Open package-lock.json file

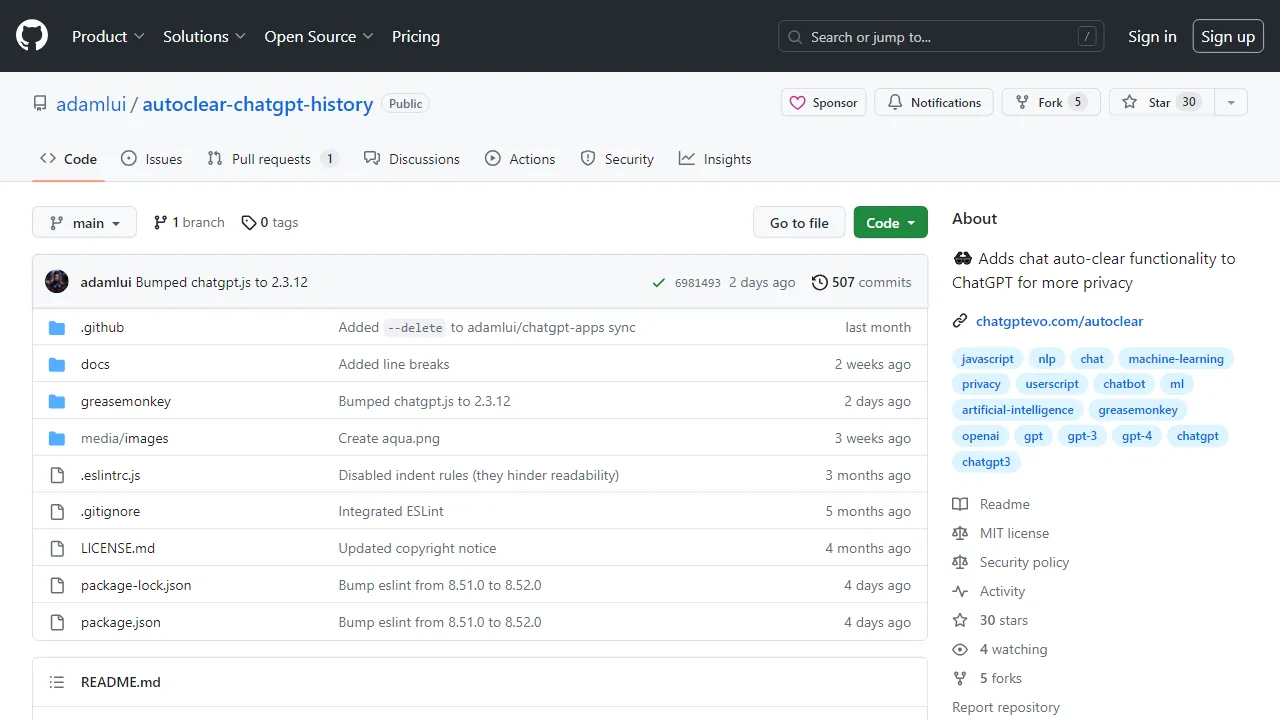[136, 585]
